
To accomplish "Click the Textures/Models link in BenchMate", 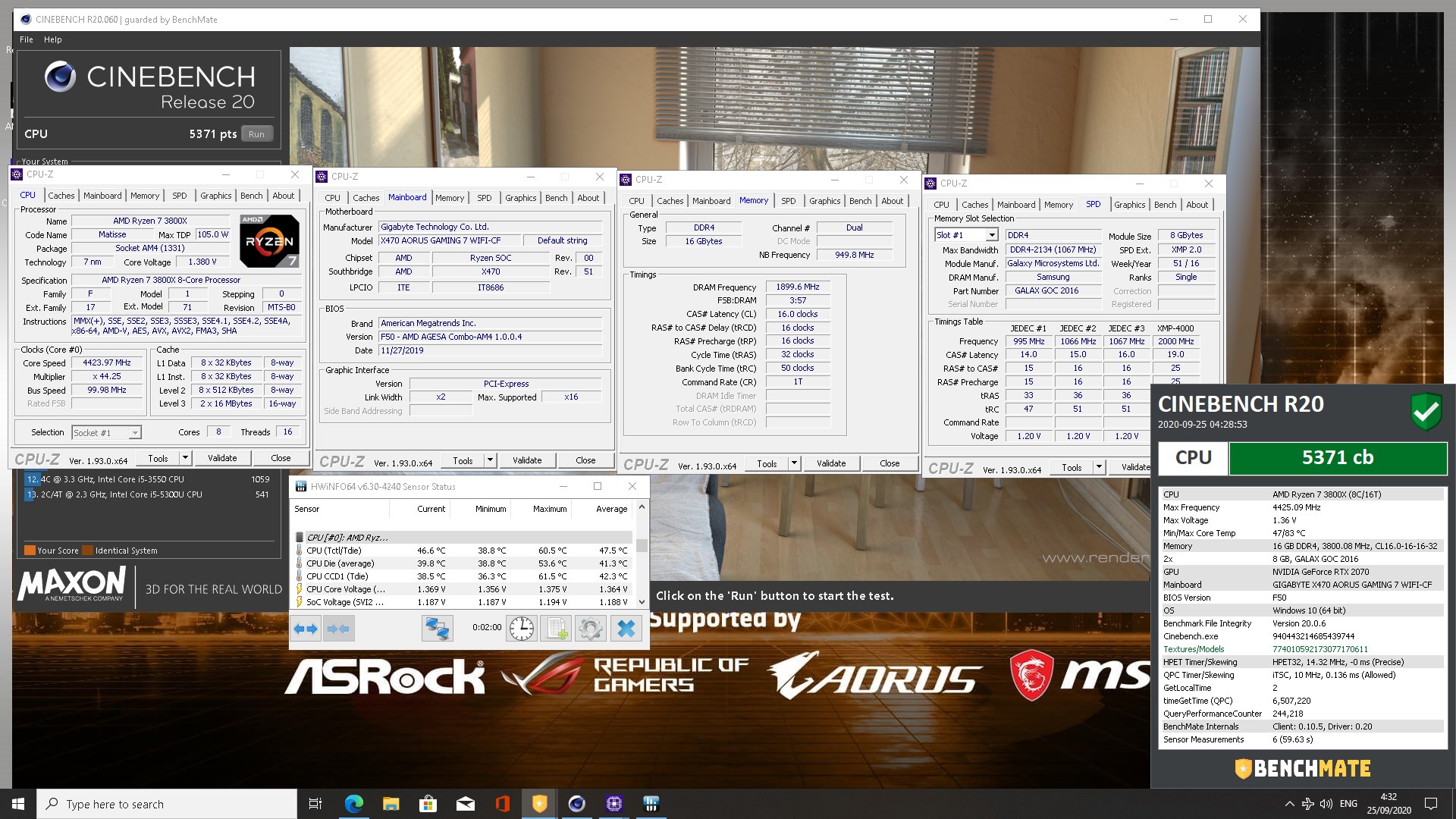I will [x=1194, y=649].
